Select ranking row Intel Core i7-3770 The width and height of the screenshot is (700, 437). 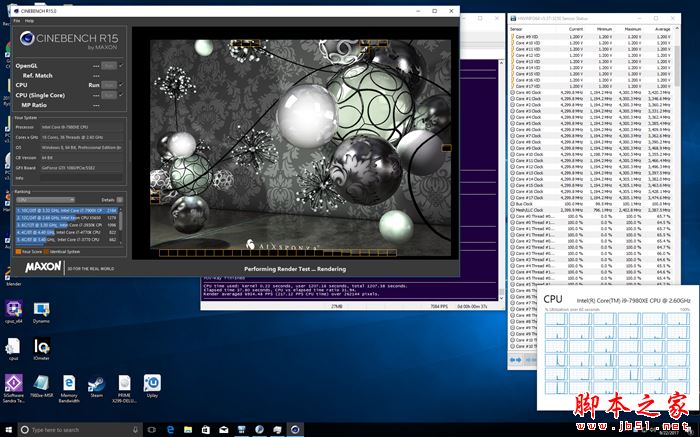tap(67, 240)
